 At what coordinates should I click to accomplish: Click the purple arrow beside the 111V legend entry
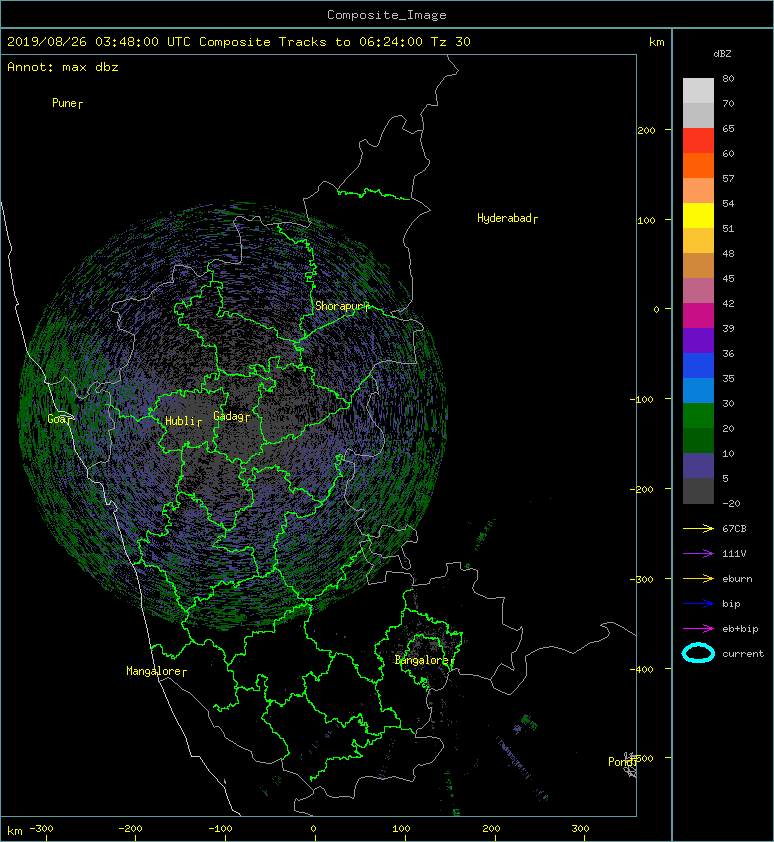pos(698,554)
